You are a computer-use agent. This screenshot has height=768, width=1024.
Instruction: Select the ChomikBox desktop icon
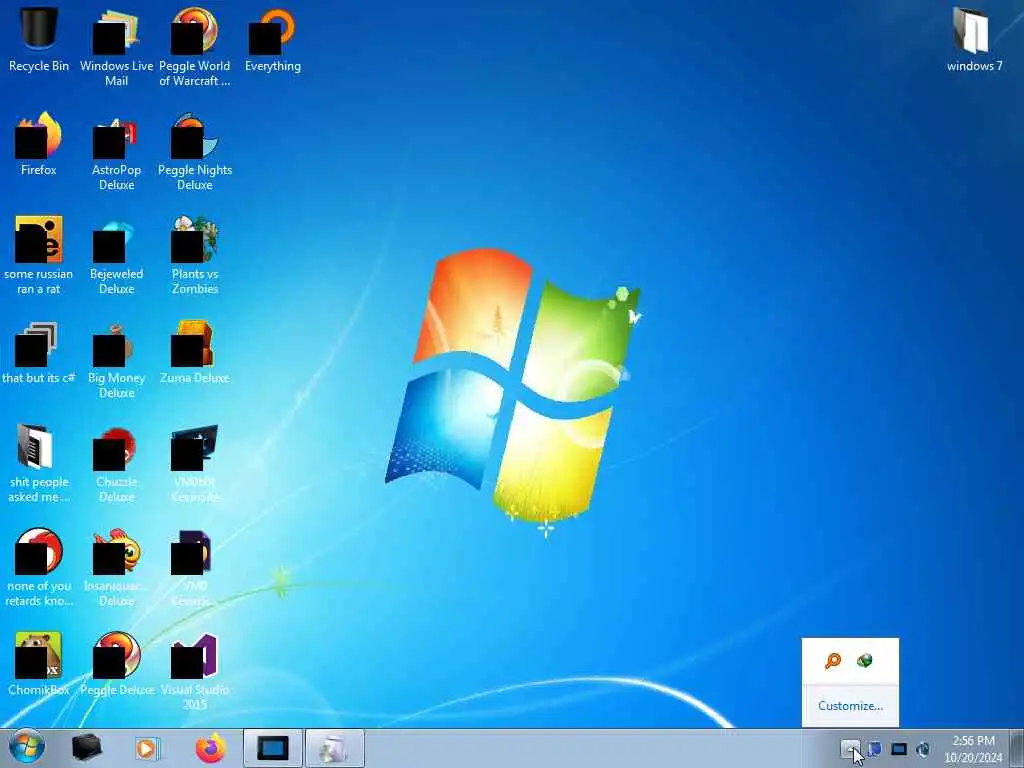pyautogui.click(x=39, y=663)
